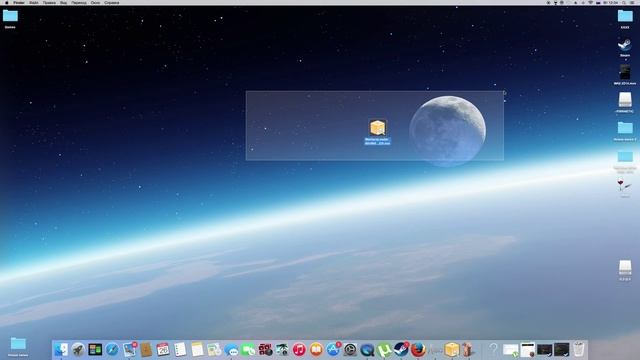Open Notes yellow pad in Dock
This screenshot has width=640, height=360.
coord(197,349)
